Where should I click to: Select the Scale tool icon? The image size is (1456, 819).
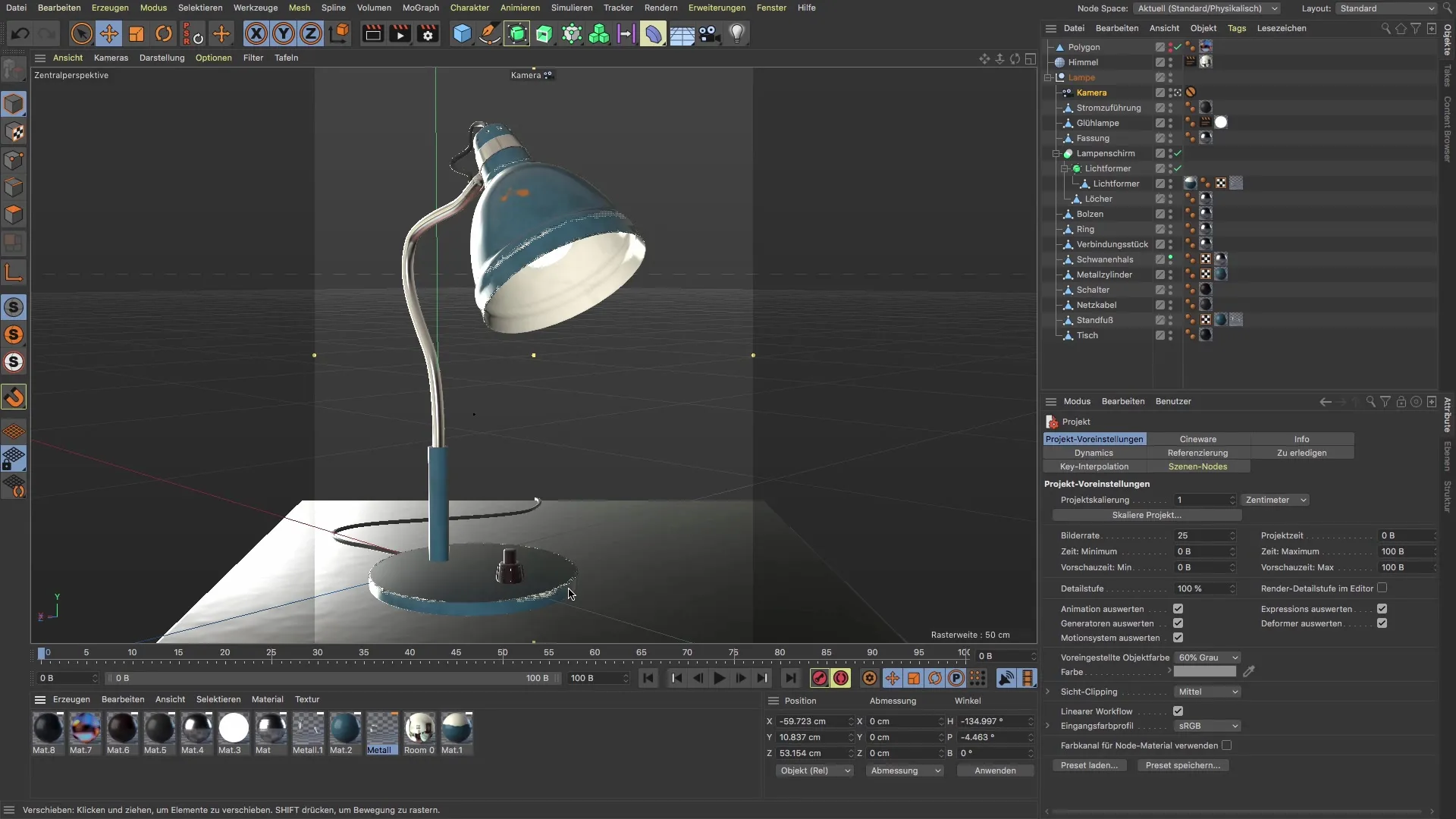[136, 33]
